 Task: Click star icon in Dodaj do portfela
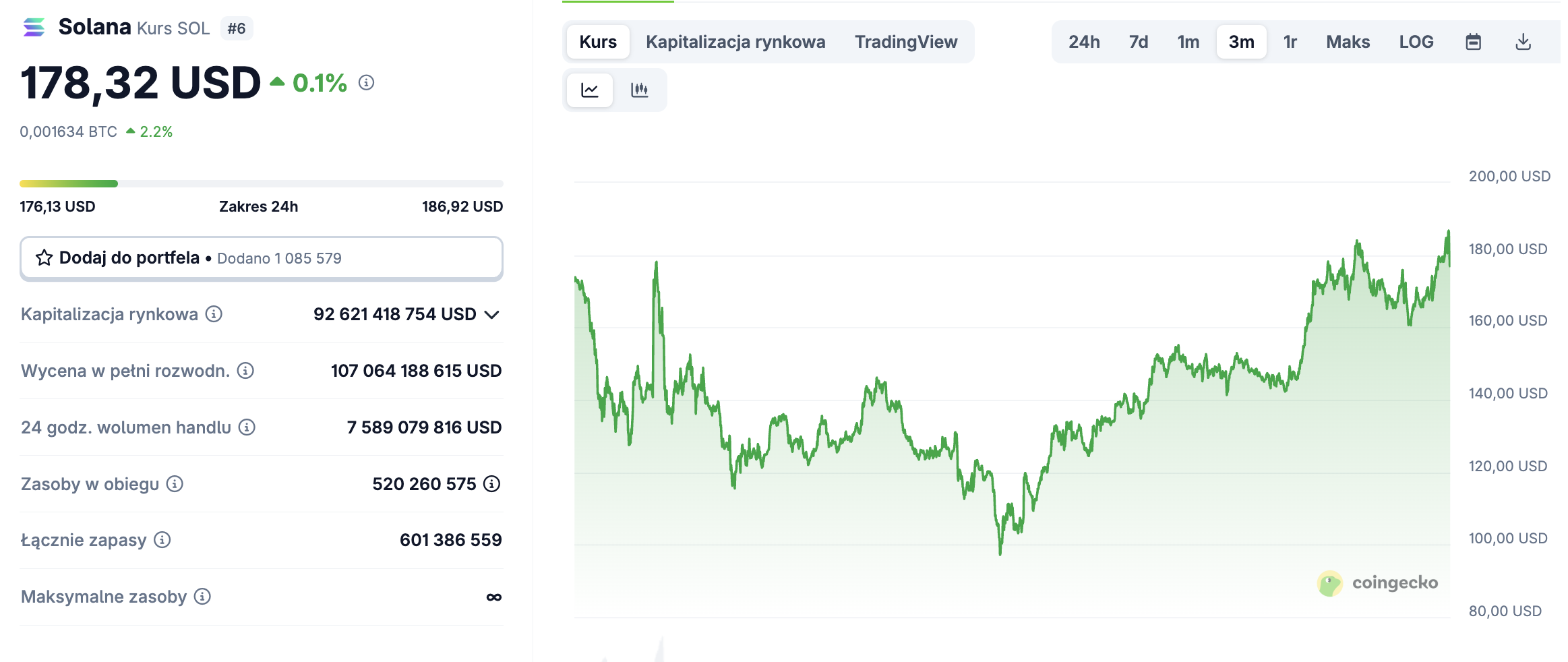coord(44,258)
